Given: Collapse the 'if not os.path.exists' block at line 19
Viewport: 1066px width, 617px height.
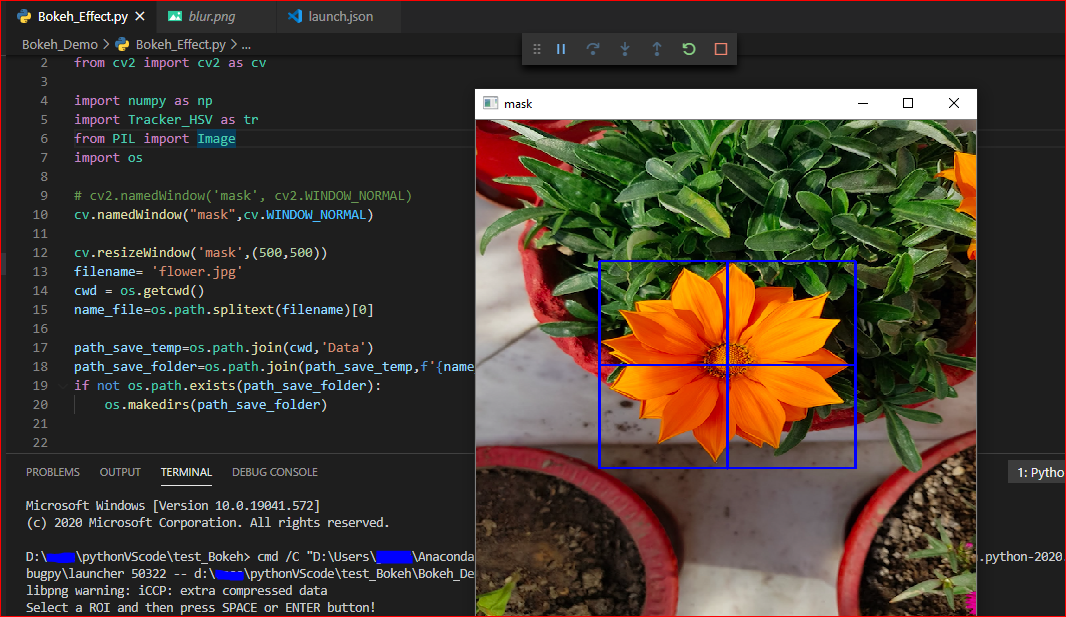Looking at the screenshot, I should (x=62, y=385).
